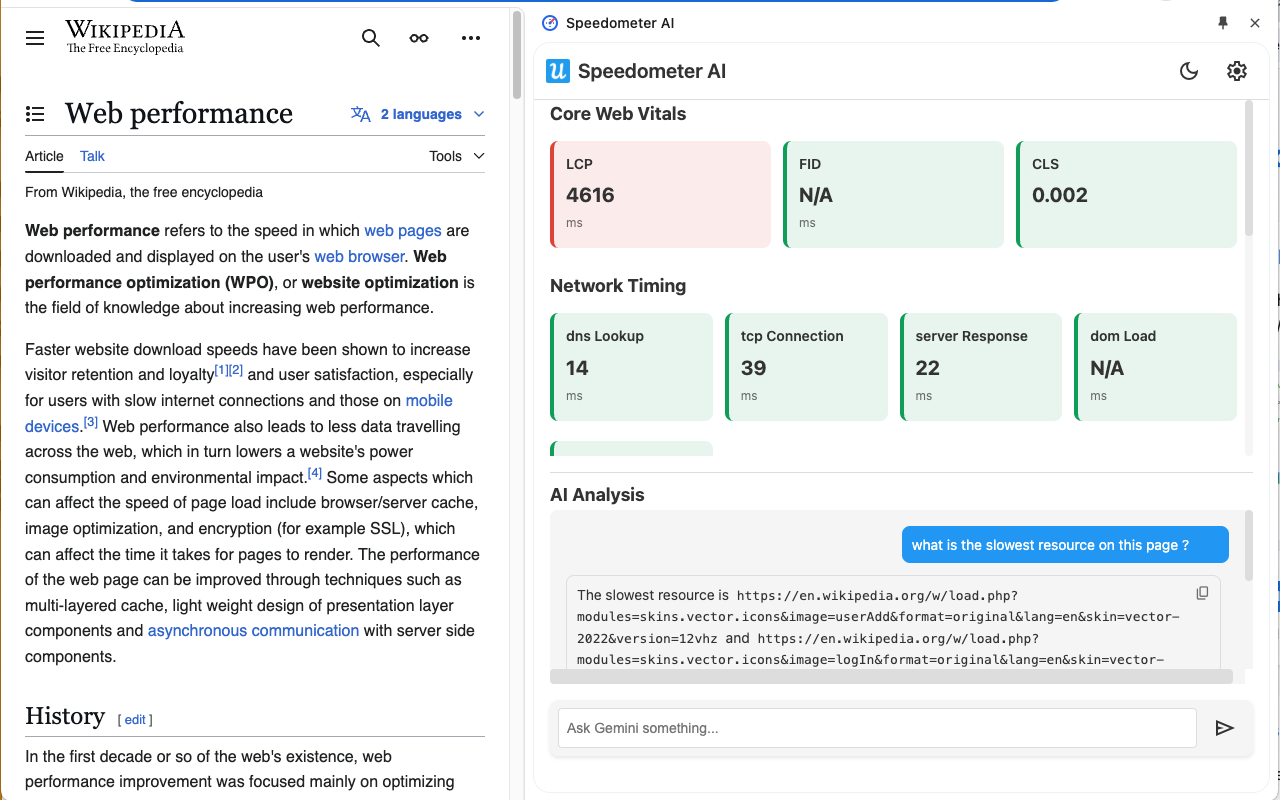Click citation reference [3]
1280x800 pixels.
(91, 422)
